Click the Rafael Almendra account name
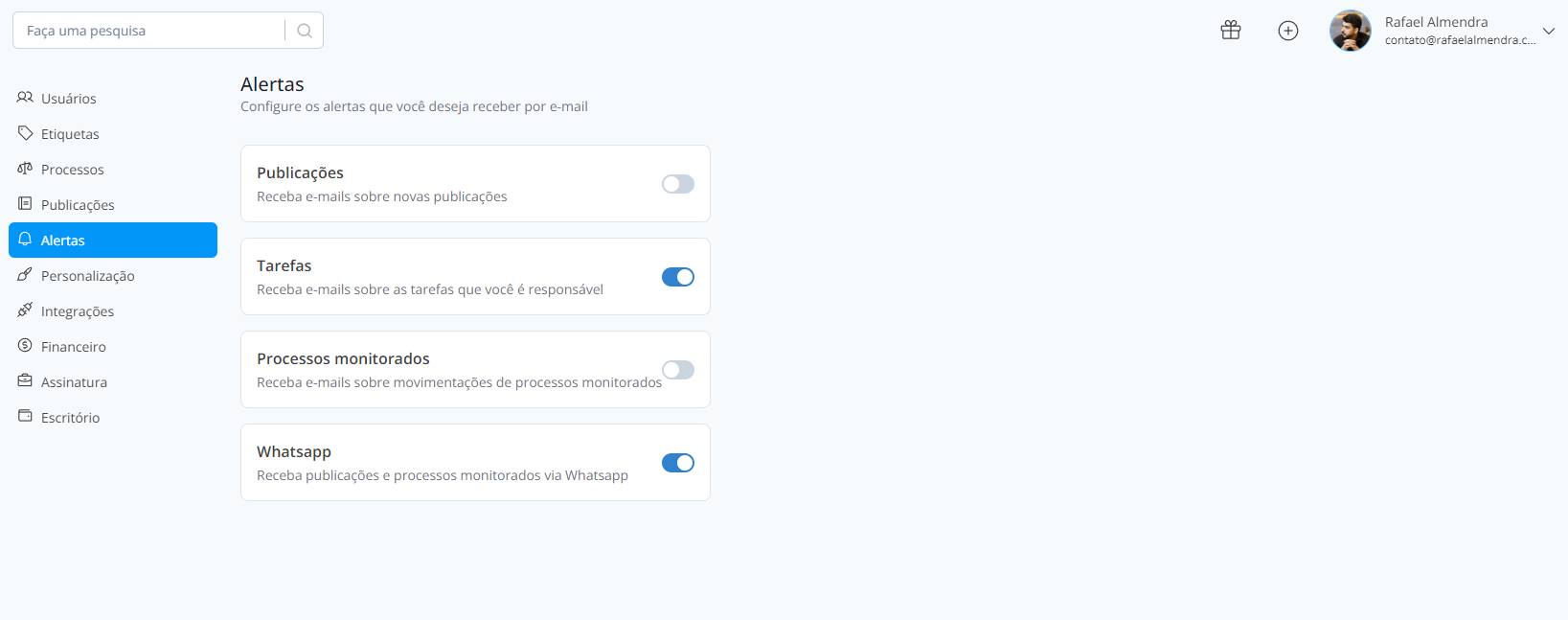This screenshot has height=620, width=1568. point(1436,22)
